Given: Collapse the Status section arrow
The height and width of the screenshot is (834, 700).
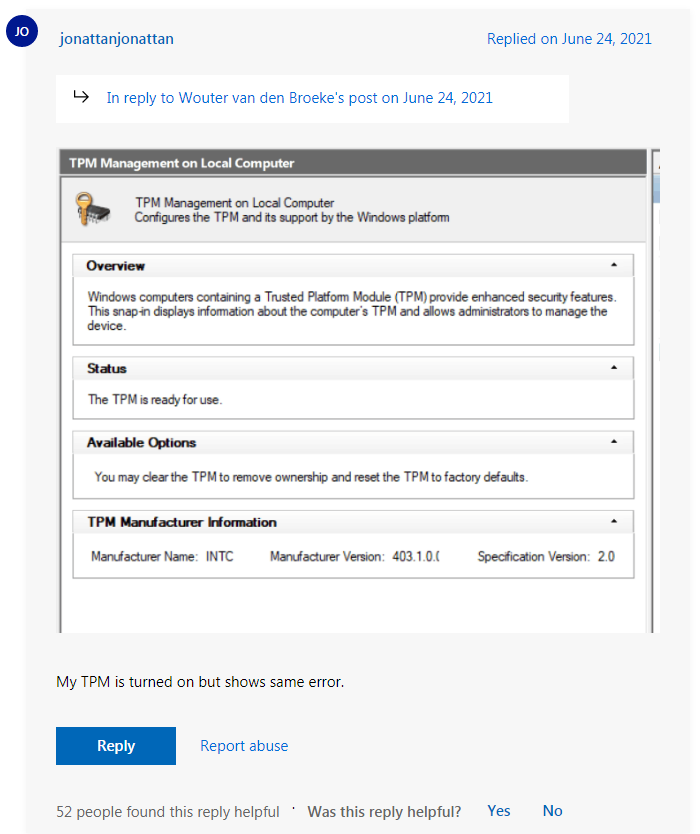Looking at the screenshot, I should pyautogui.click(x=614, y=368).
